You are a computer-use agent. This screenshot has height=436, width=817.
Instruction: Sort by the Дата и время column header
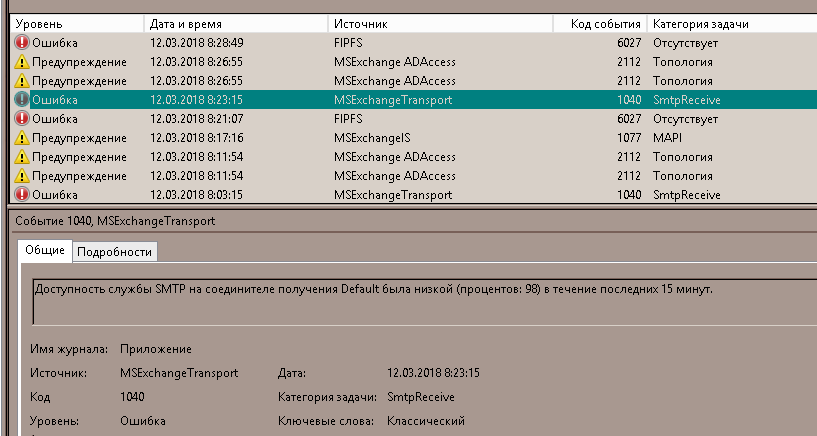point(236,24)
